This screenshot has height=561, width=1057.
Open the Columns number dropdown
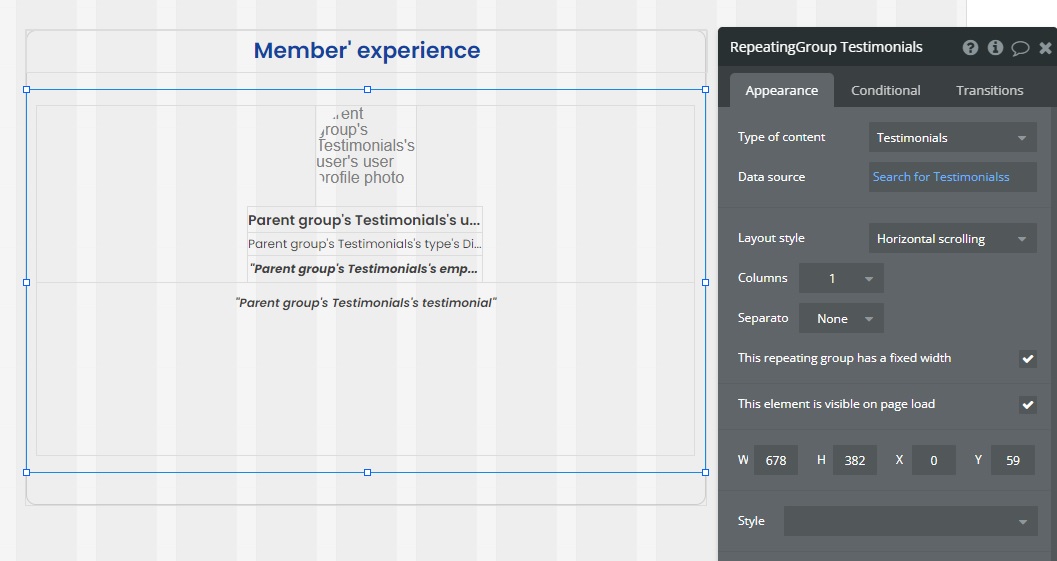(841, 279)
